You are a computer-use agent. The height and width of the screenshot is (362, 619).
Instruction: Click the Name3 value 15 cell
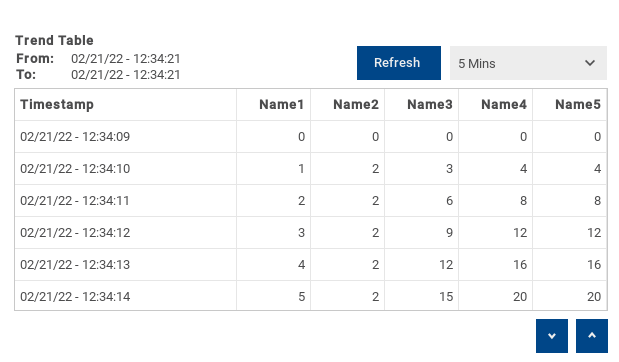422,296
